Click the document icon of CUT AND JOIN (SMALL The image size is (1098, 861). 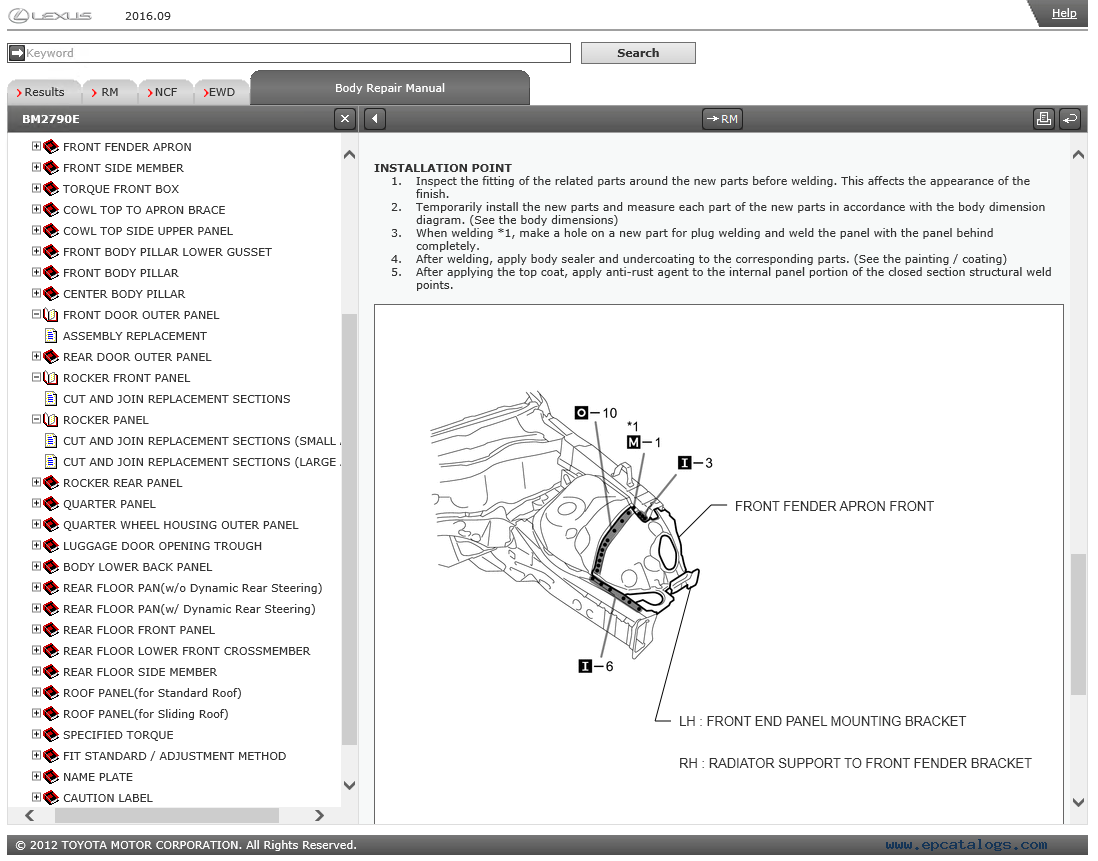pos(50,441)
